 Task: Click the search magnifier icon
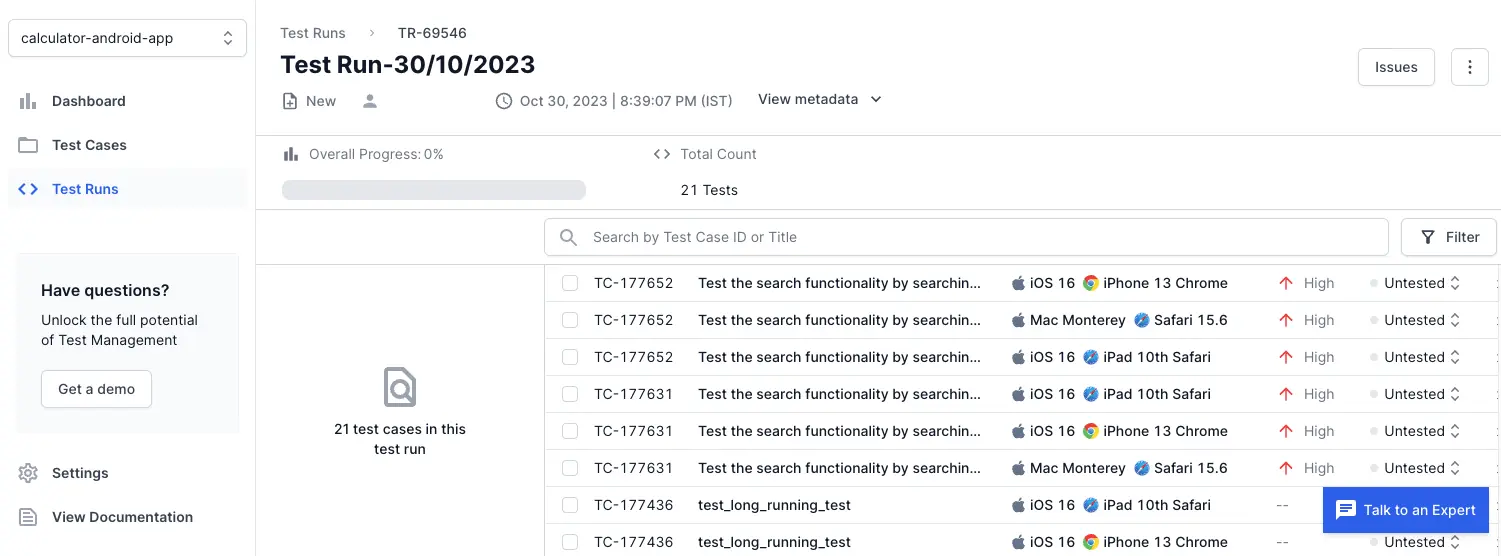tap(569, 237)
